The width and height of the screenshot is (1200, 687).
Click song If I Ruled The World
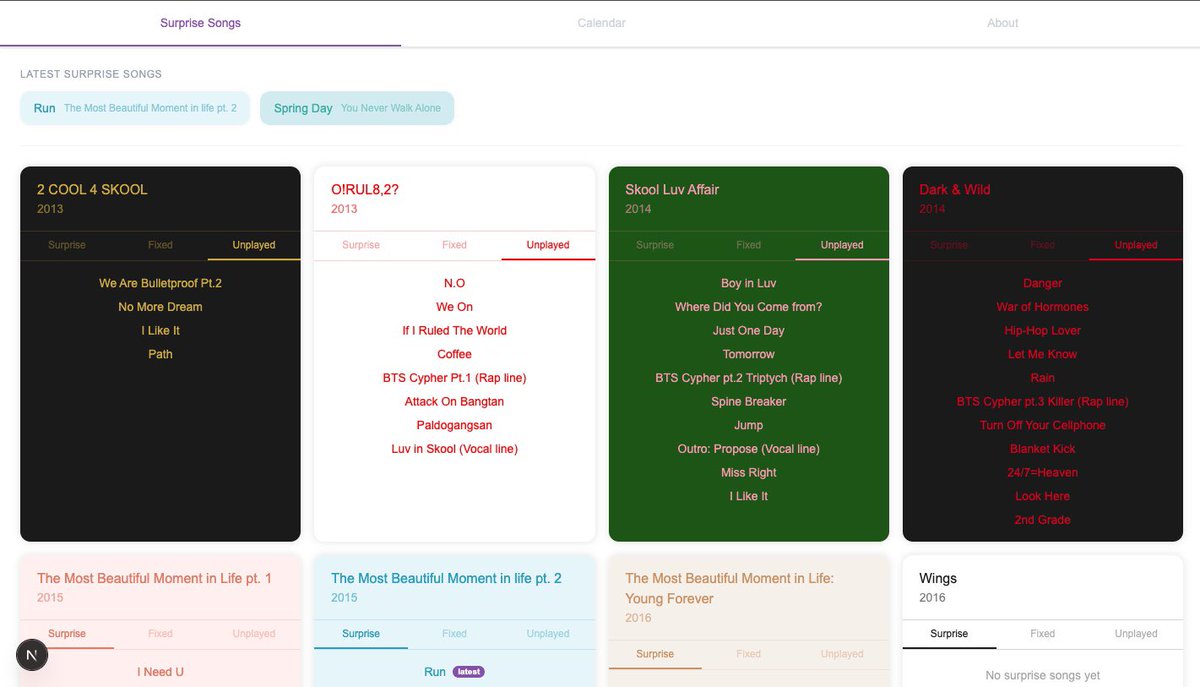pyautogui.click(x=454, y=330)
